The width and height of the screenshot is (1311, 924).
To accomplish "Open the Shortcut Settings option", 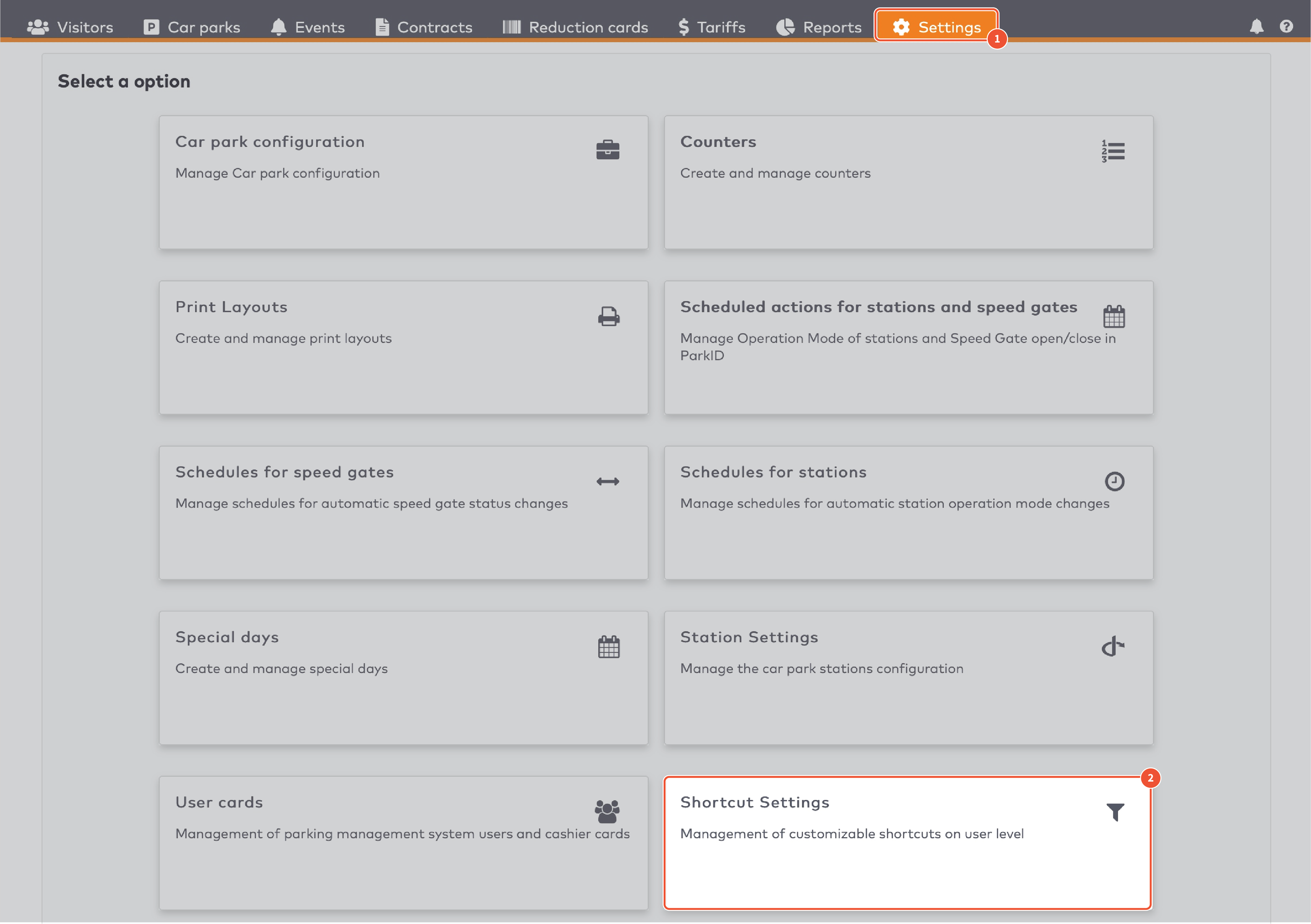I will [x=908, y=839].
